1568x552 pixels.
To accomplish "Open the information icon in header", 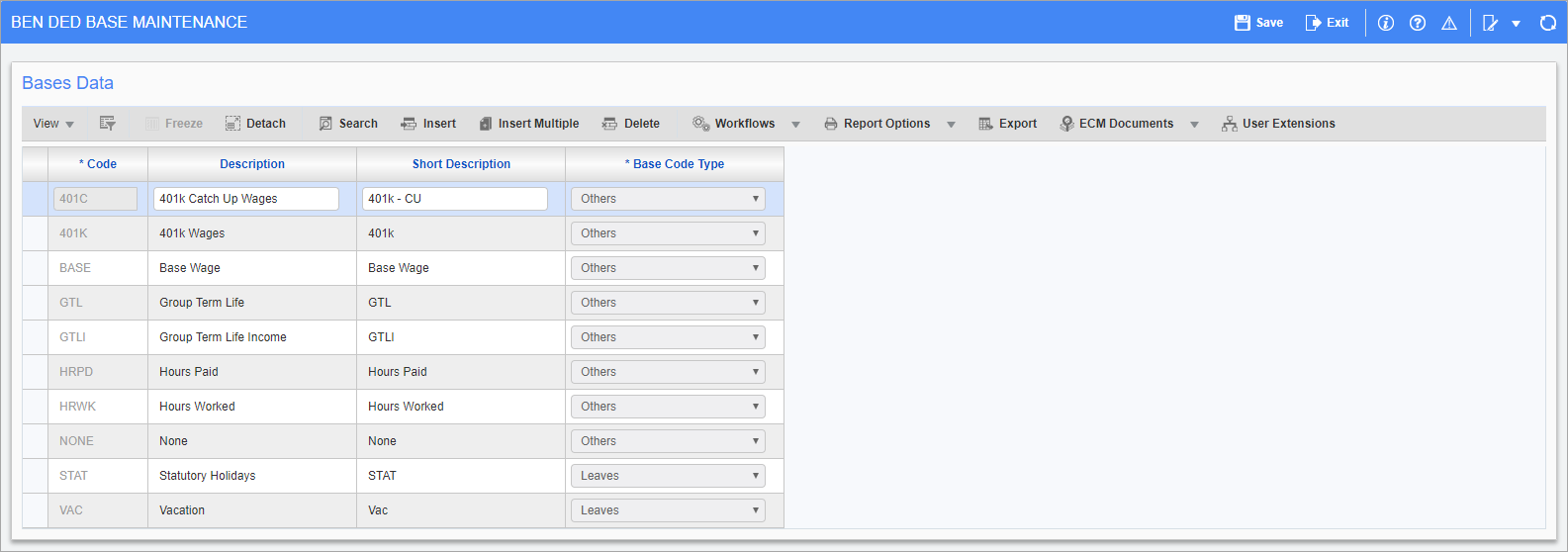I will [1385, 23].
